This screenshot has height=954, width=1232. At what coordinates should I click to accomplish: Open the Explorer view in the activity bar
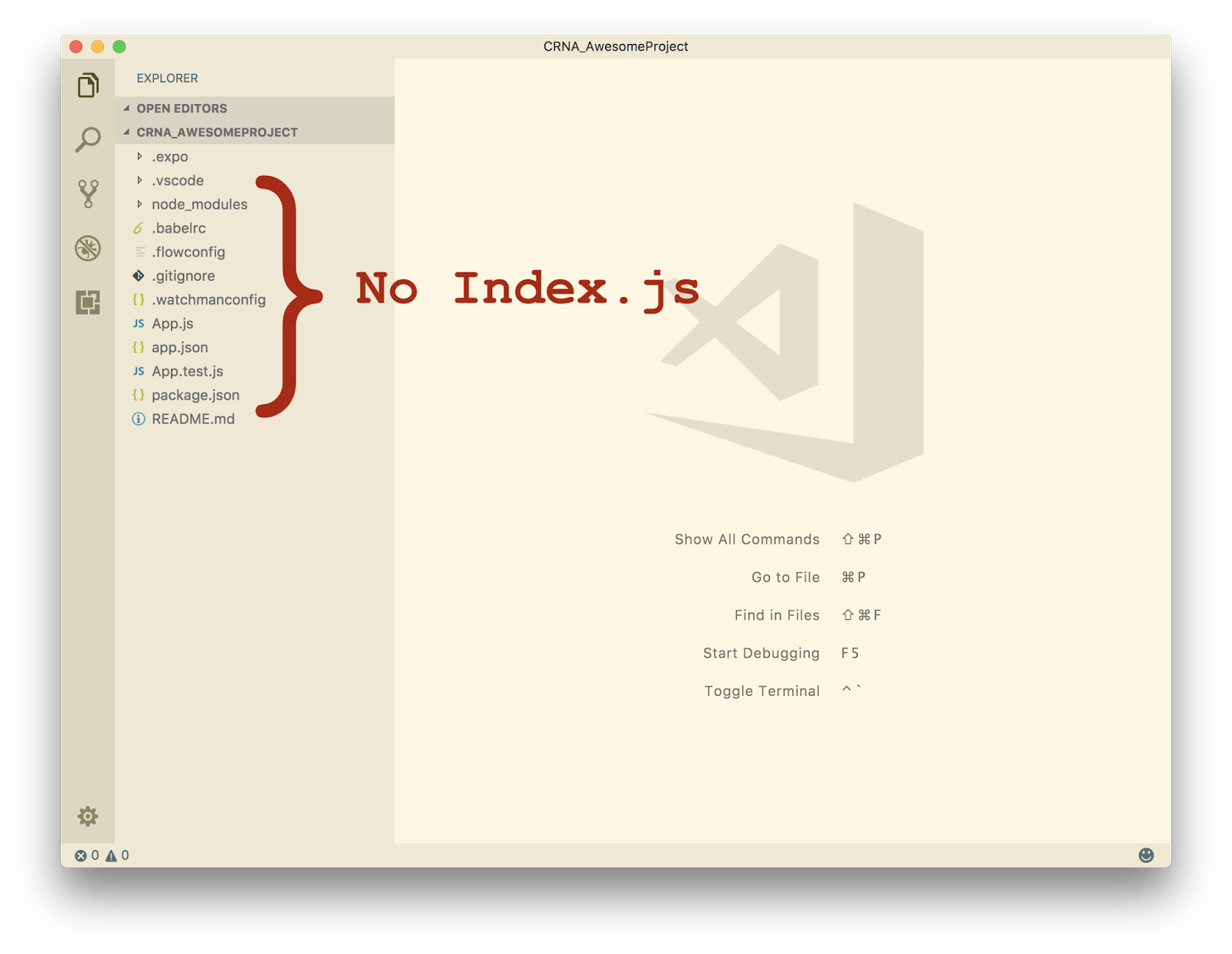88,85
